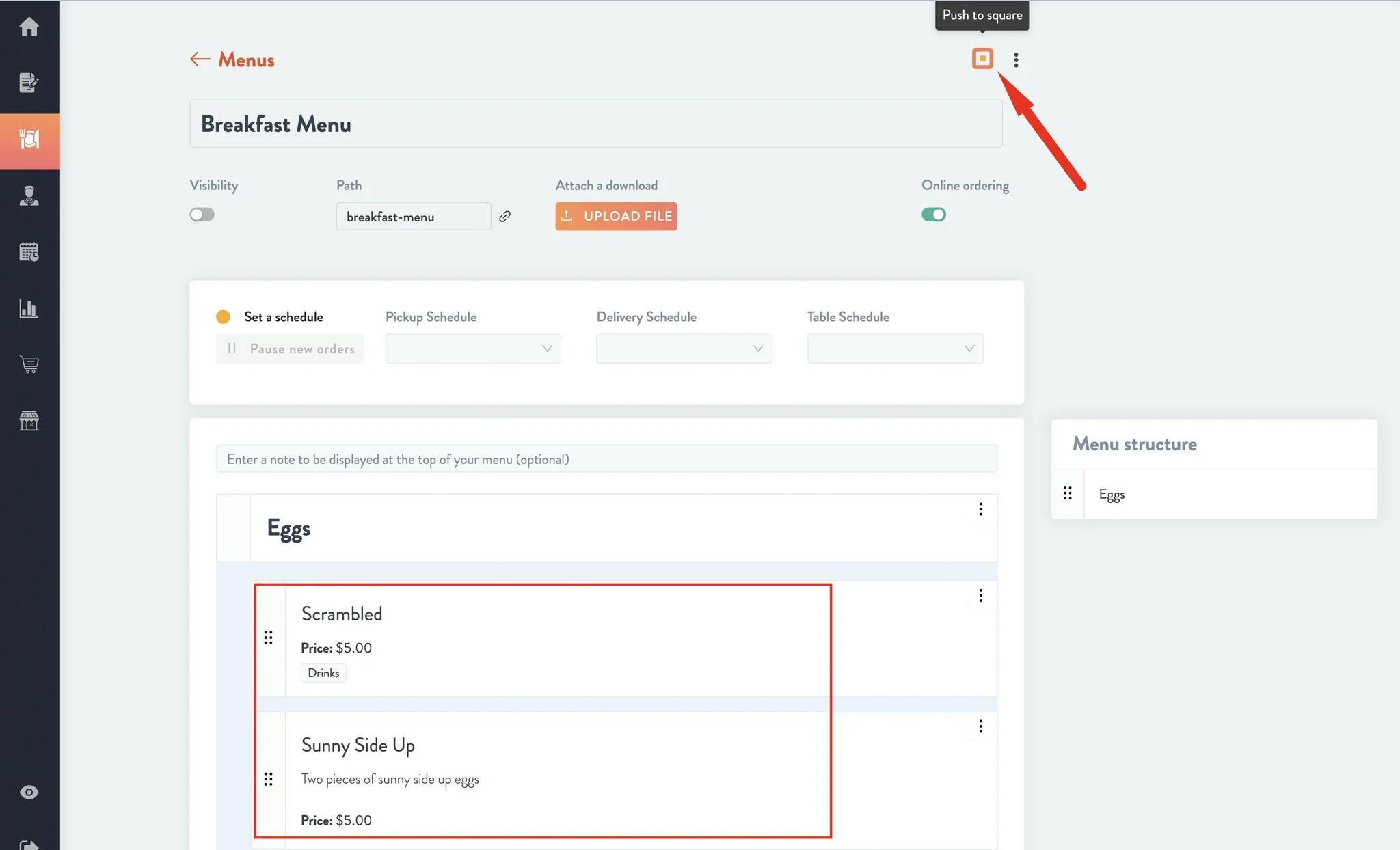
Task: Click the Breakfast Menu title field
Action: pos(596,124)
